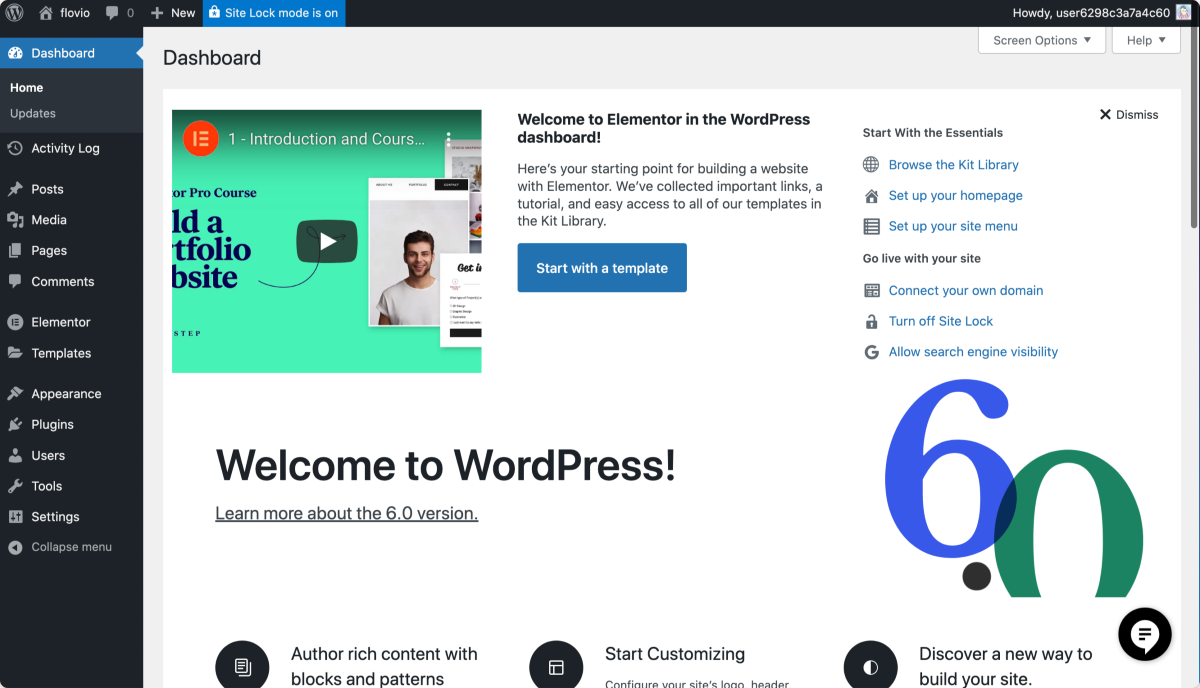Follow the Connect your own domain link

pos(966,291)
